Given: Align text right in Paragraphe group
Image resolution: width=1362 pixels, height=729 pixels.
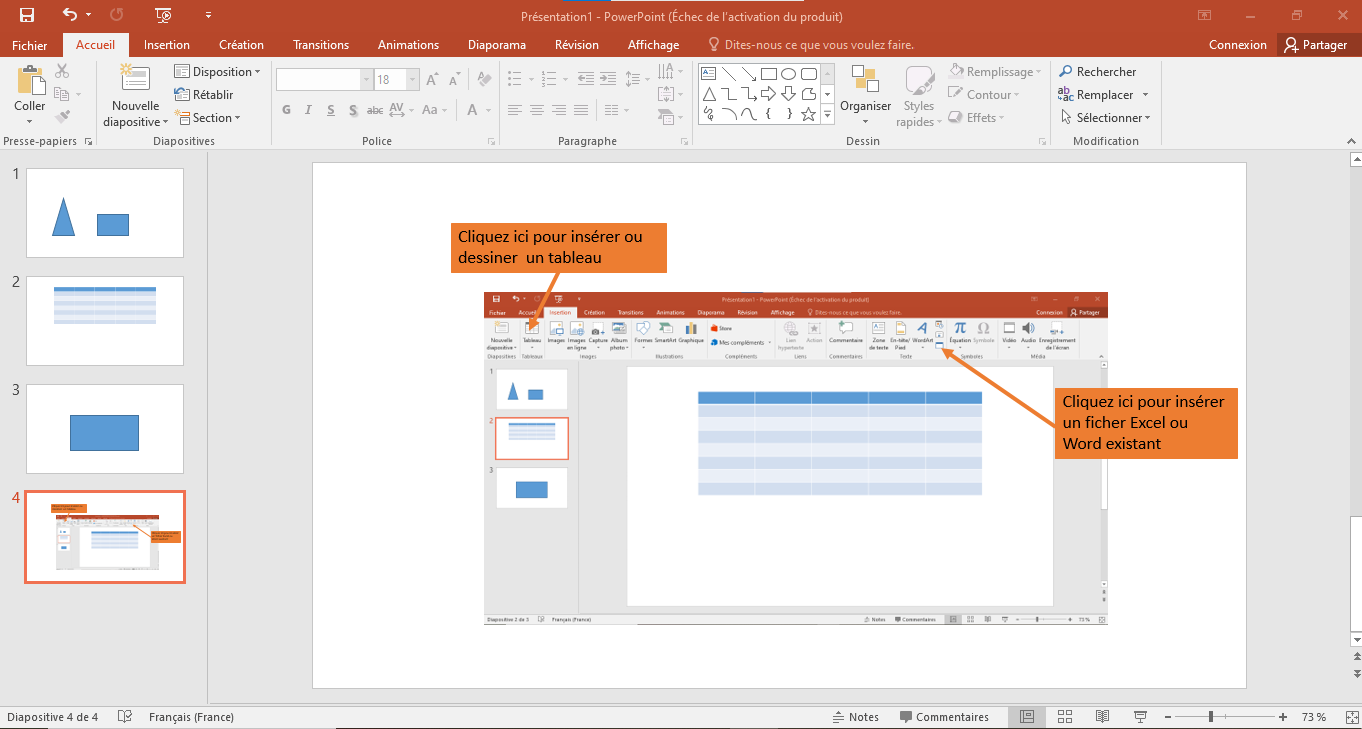Looking at the screenshot, I should tap(559, 110).
